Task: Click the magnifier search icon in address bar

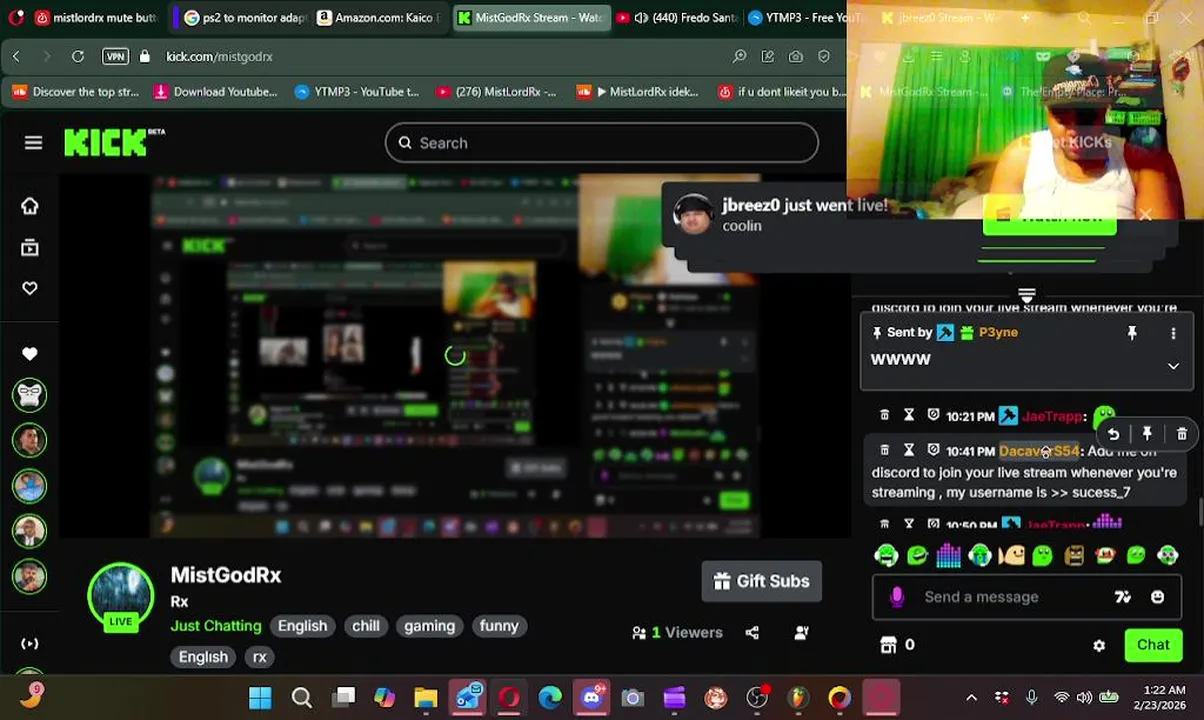Action: (739, 57)
